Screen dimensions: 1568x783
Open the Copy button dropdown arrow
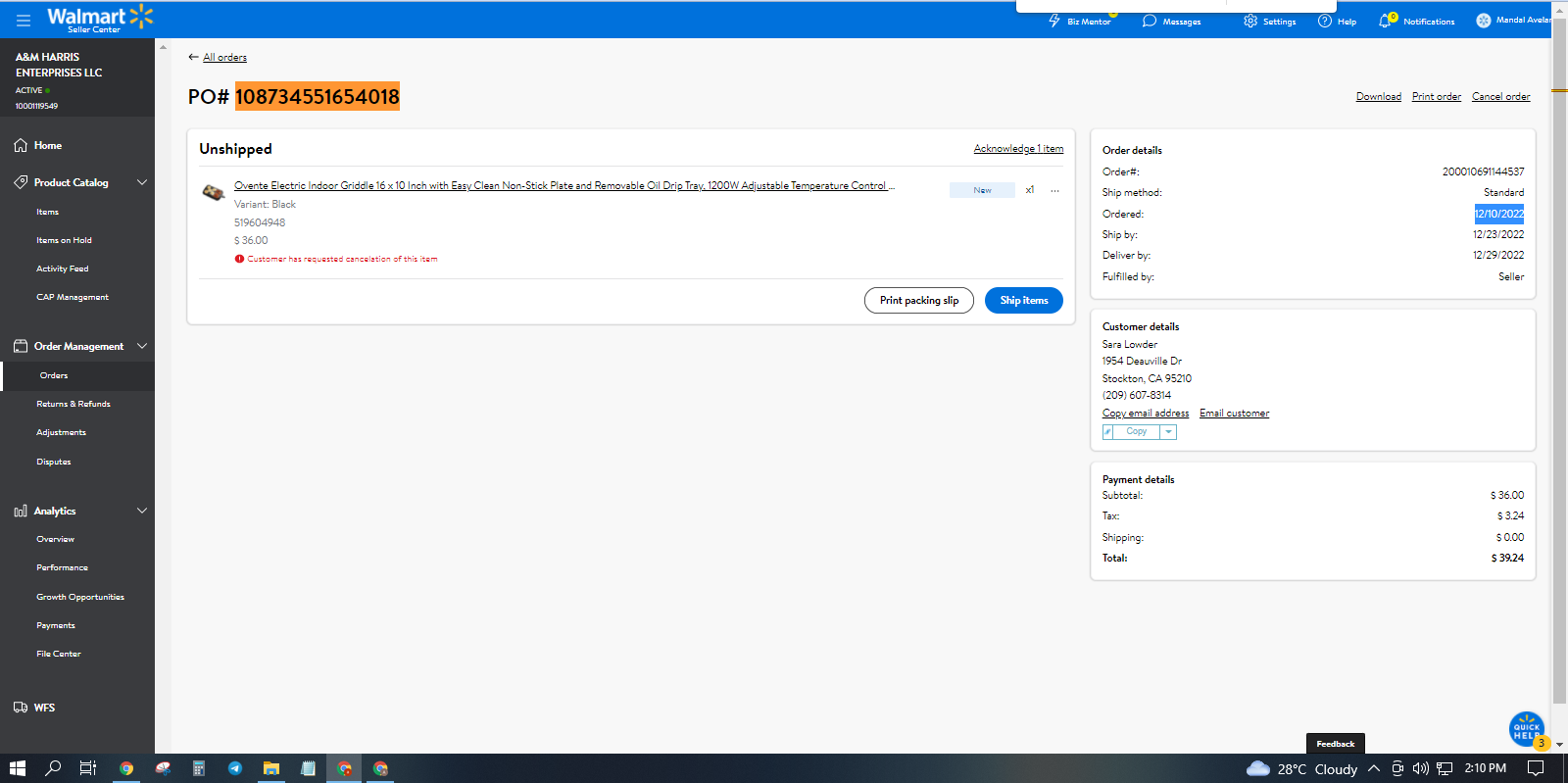(1168, 432)
